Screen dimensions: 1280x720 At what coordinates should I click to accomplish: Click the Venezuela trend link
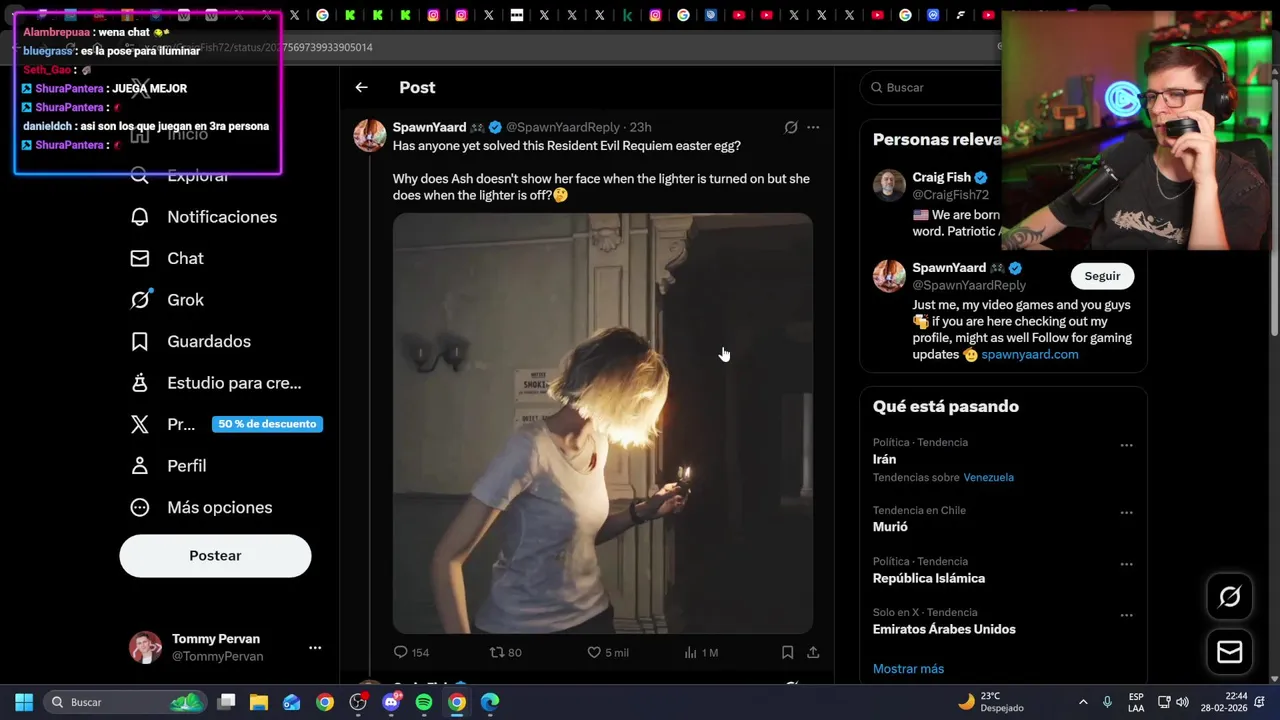[989, 477]
